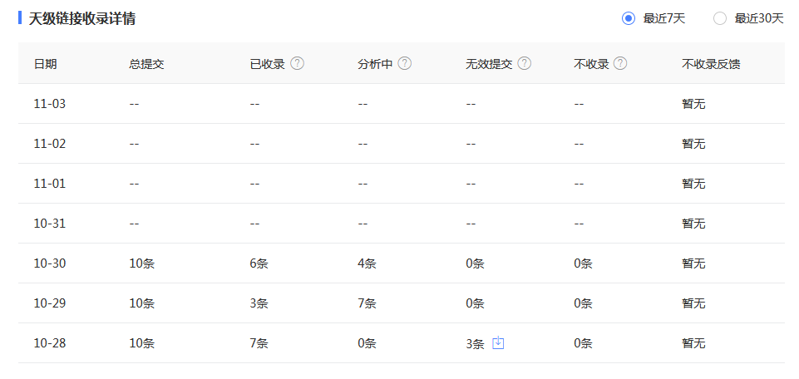The image size is (799, 379).
Task: Click 6条 indexed count for 10-30
Action: (259, 263)
